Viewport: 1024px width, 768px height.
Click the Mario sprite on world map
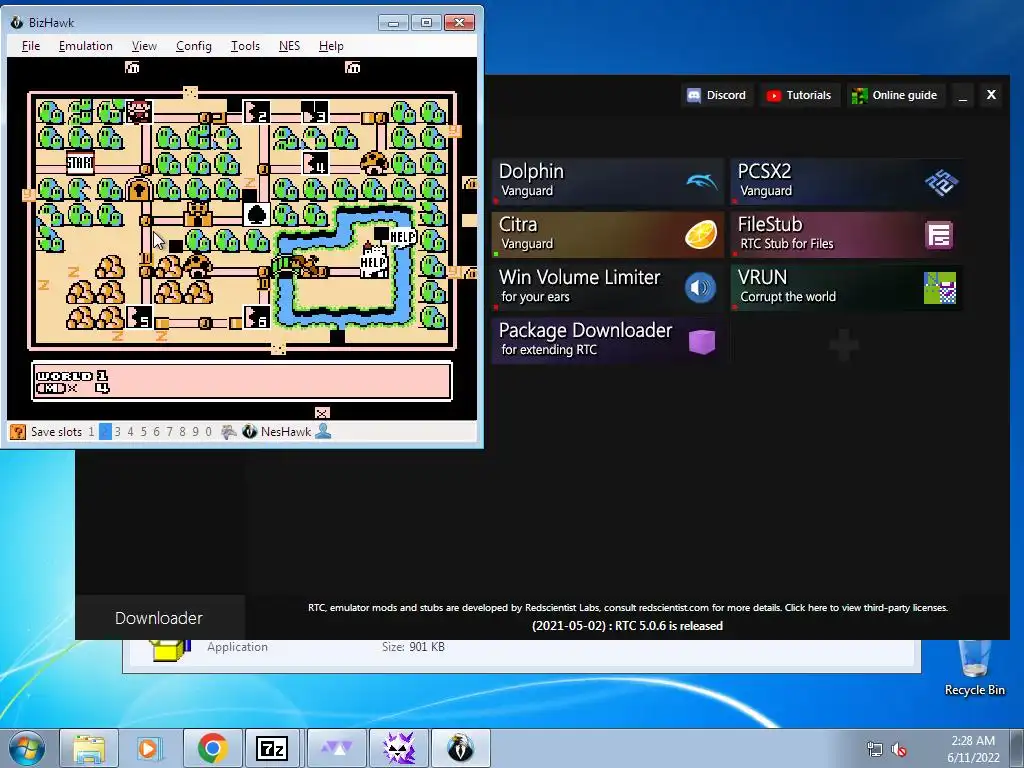pos(138,111)
